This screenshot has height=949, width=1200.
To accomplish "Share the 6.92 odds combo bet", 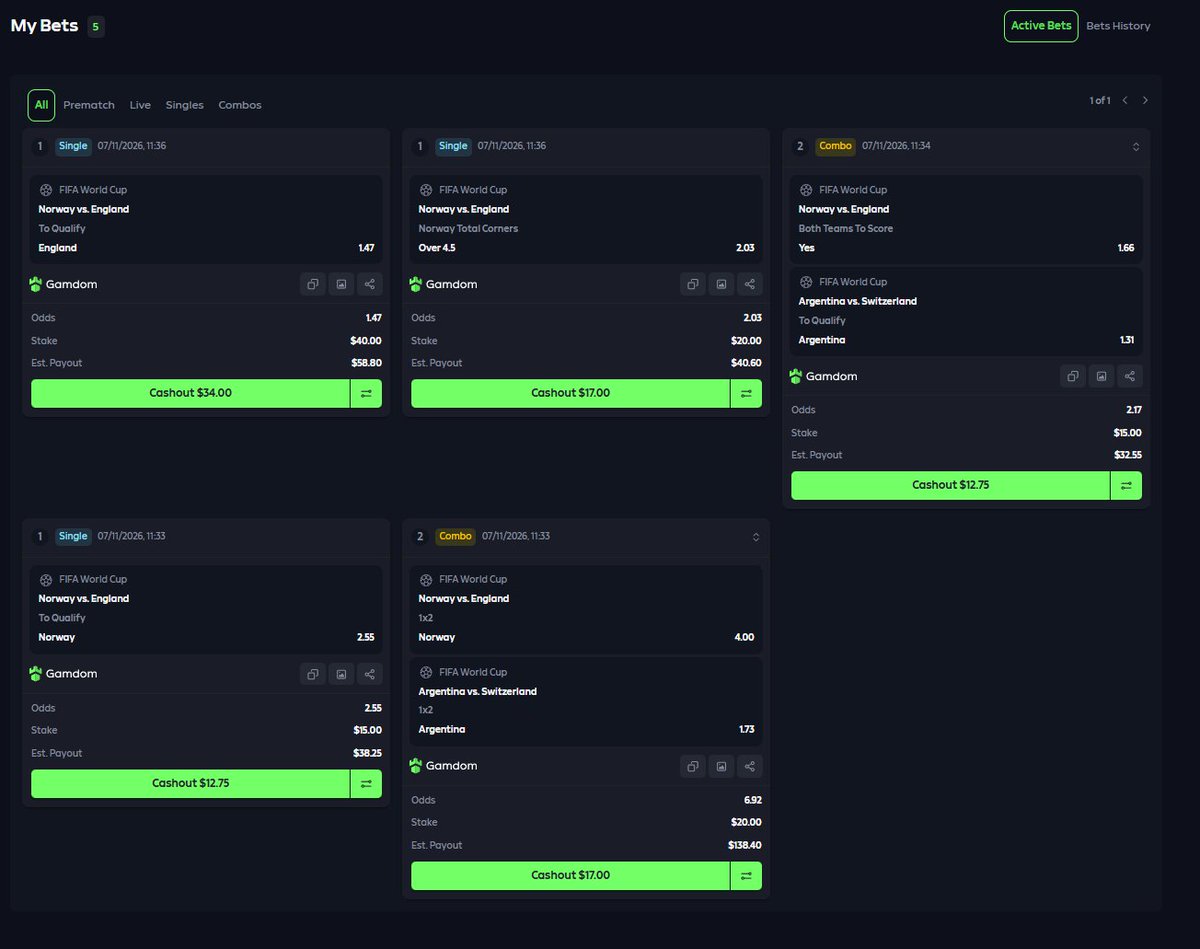I will coord(750,766).
